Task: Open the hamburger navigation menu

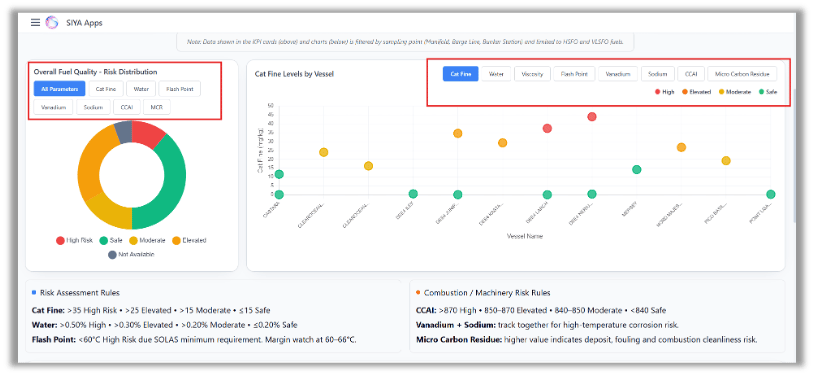Action: click(35, 22)
